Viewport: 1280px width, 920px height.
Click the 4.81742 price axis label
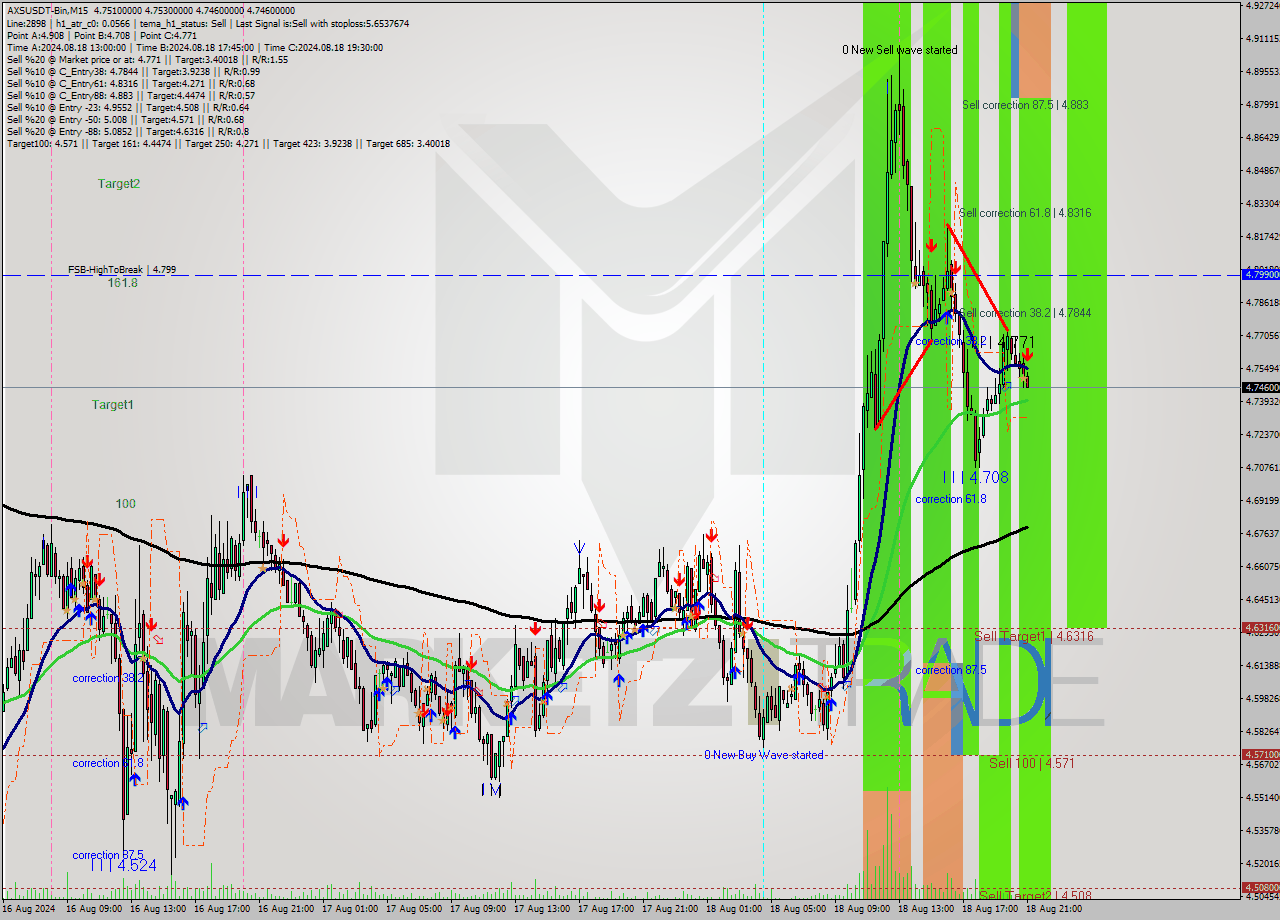pyautogui.click(x=1263, y=237)
